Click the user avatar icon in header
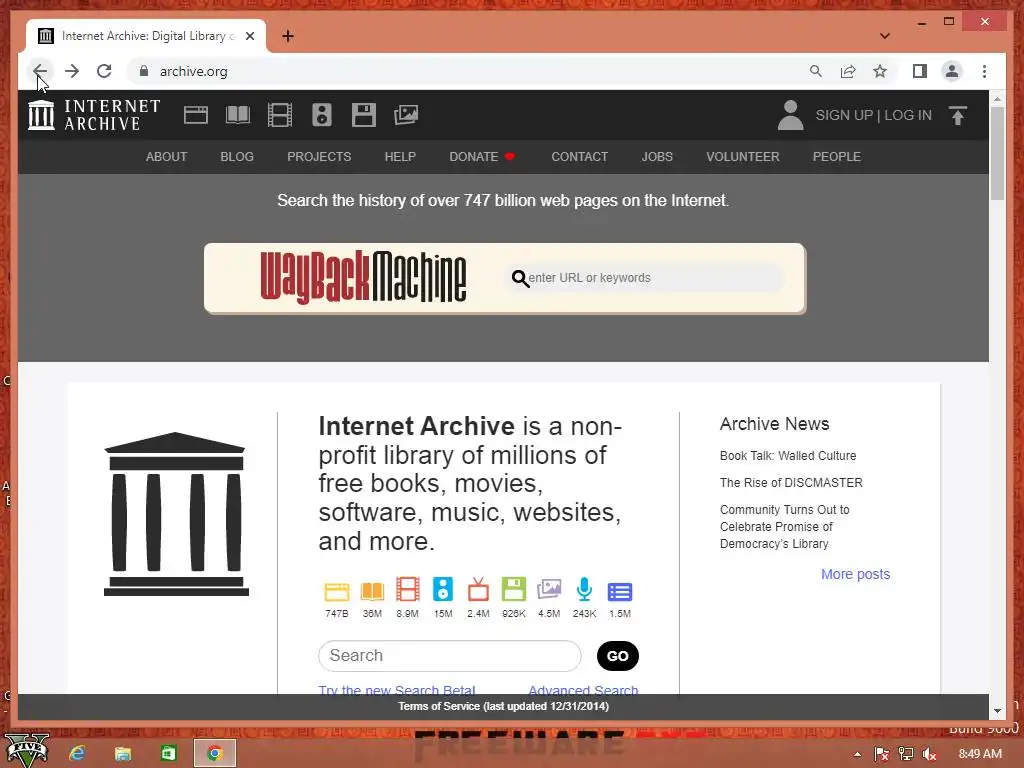The height and width of the screenshot is (768, 1024). click(790, 115)
